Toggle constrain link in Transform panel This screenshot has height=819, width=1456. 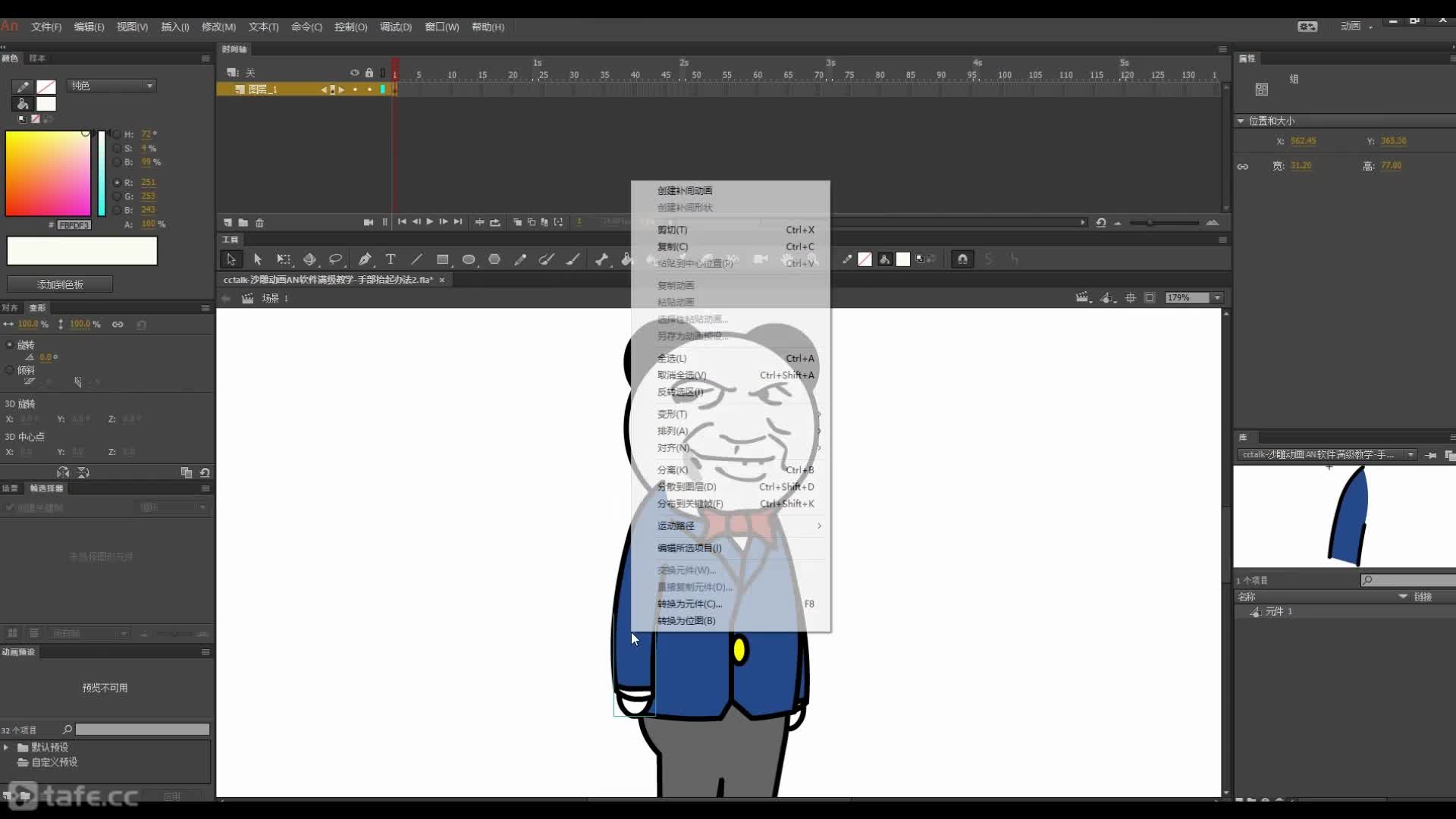(x=118, y=325)
